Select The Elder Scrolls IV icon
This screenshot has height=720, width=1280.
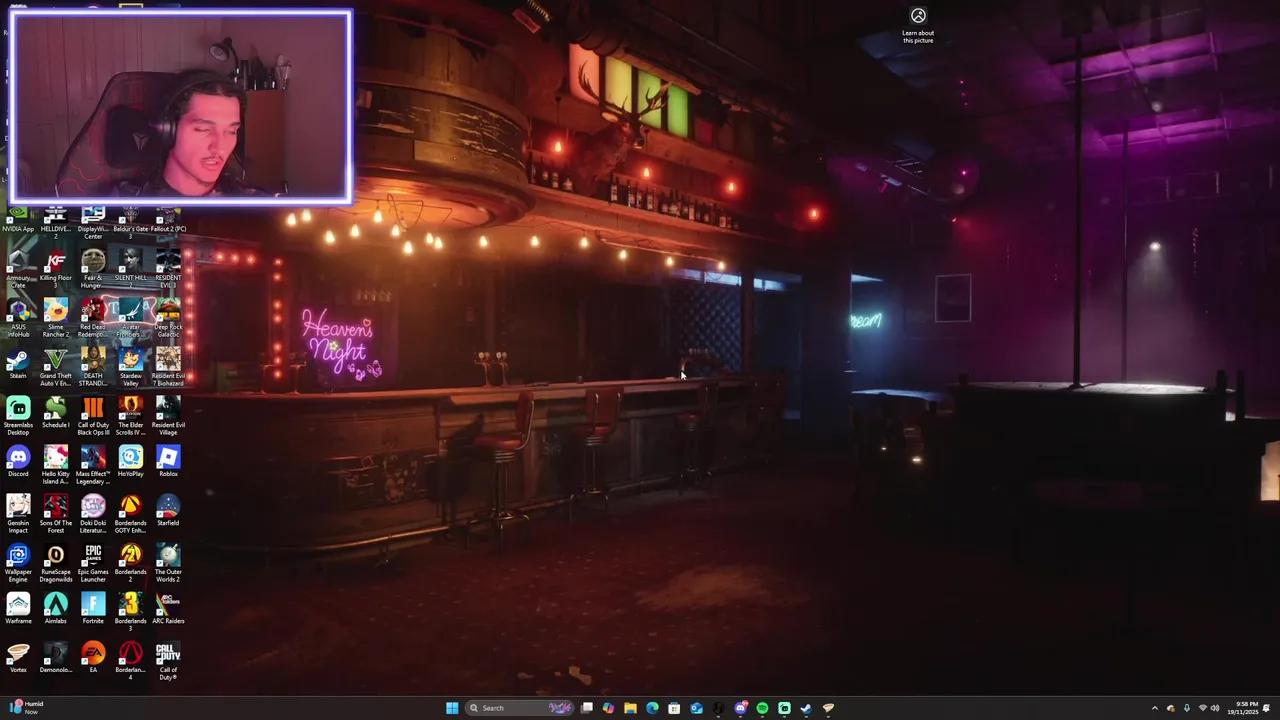[130, 417]
